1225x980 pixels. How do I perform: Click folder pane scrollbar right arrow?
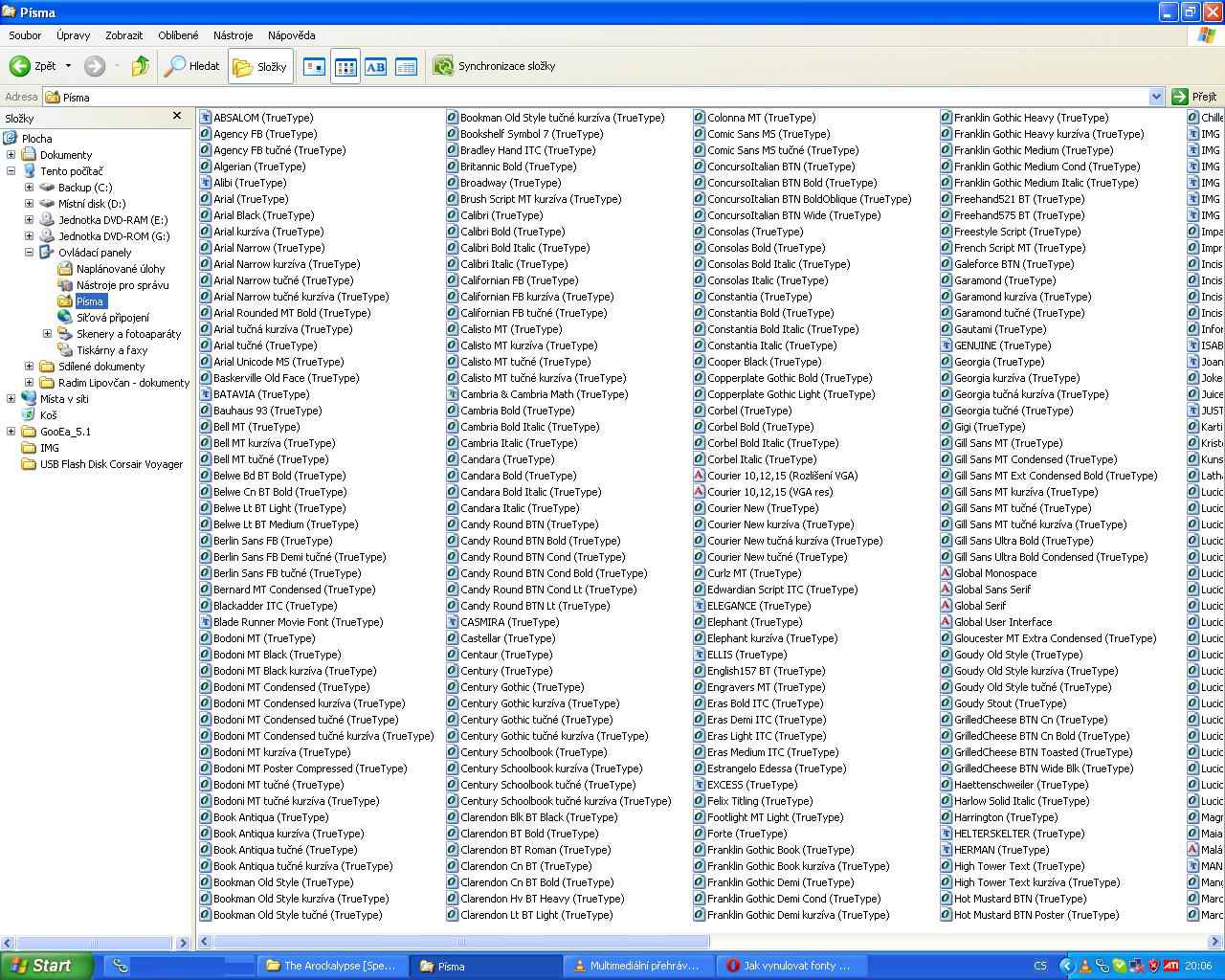(x=183, y=943)
